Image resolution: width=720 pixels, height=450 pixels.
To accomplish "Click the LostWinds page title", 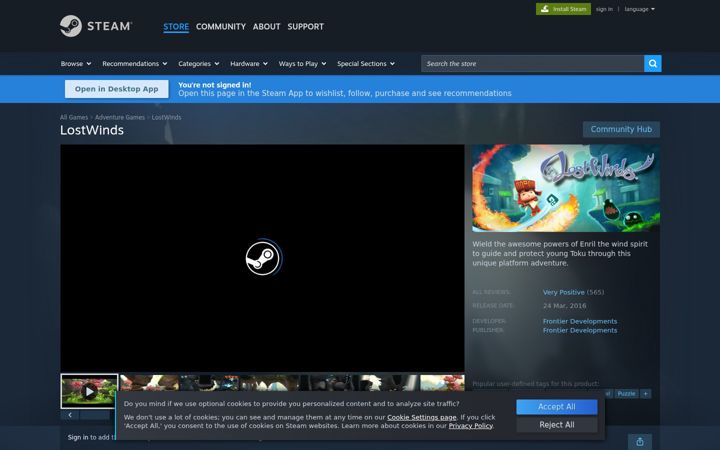I will click(x=92, y=130).
